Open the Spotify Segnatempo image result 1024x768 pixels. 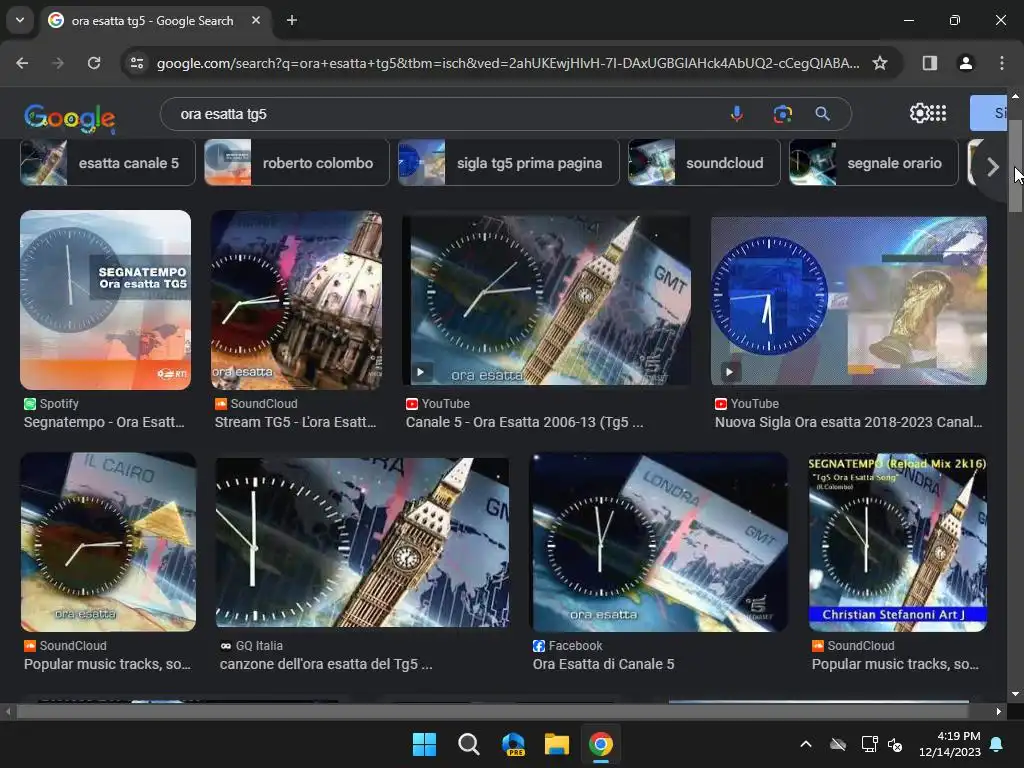click(106, 300)
